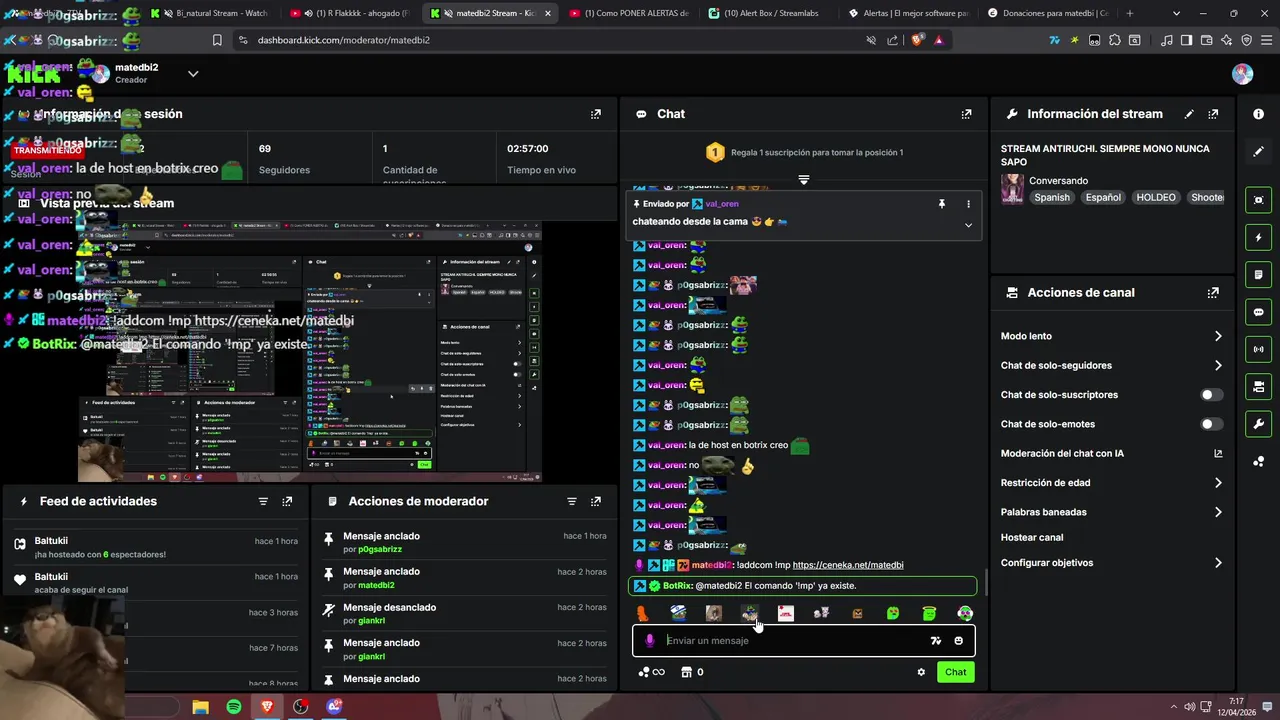Open the new browser tab plus button

1130,13
